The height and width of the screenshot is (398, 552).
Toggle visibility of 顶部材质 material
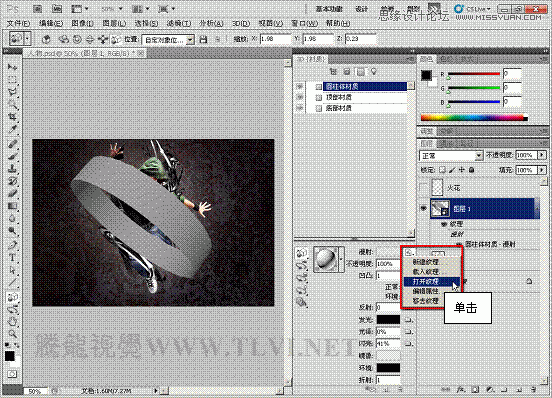(300, 97)
